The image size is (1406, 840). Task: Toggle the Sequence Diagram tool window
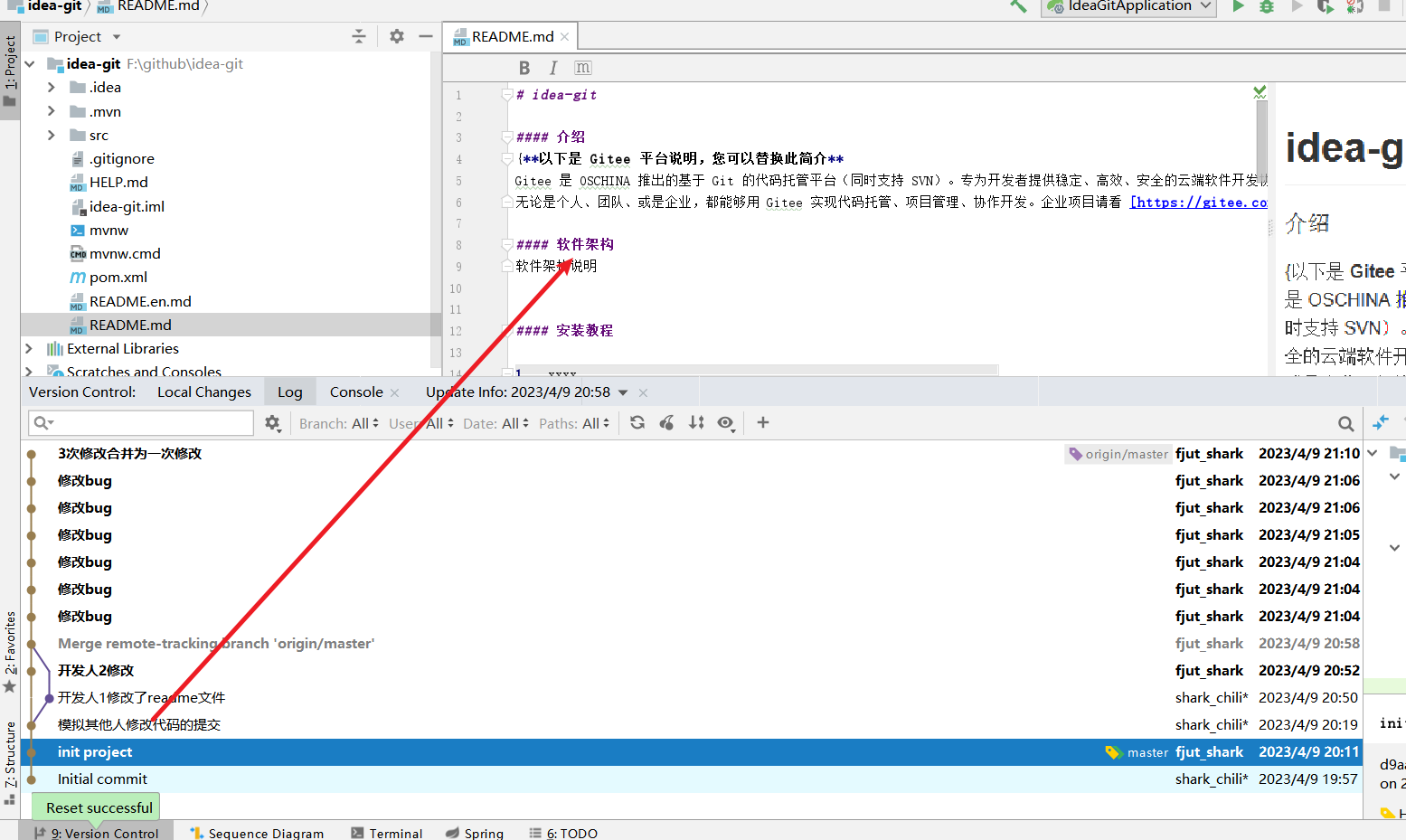click(257, 833)
